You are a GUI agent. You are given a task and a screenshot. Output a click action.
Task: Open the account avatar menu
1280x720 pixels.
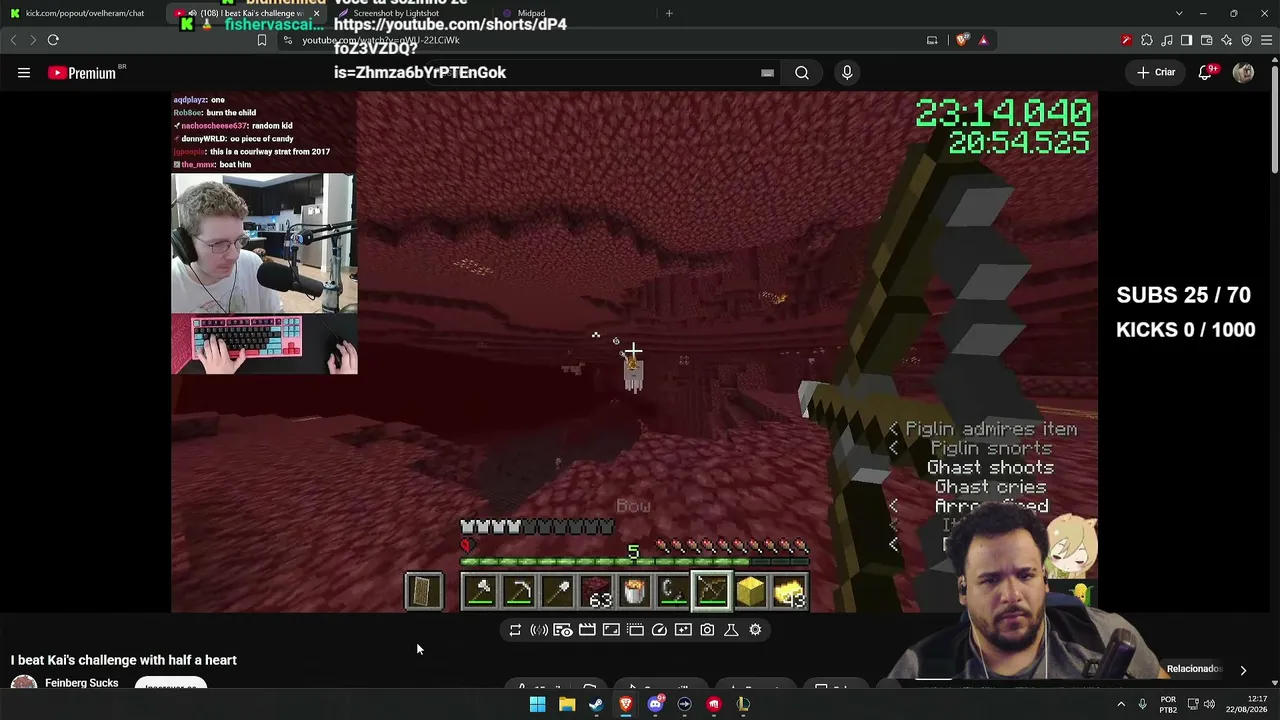pos(1243,73)
